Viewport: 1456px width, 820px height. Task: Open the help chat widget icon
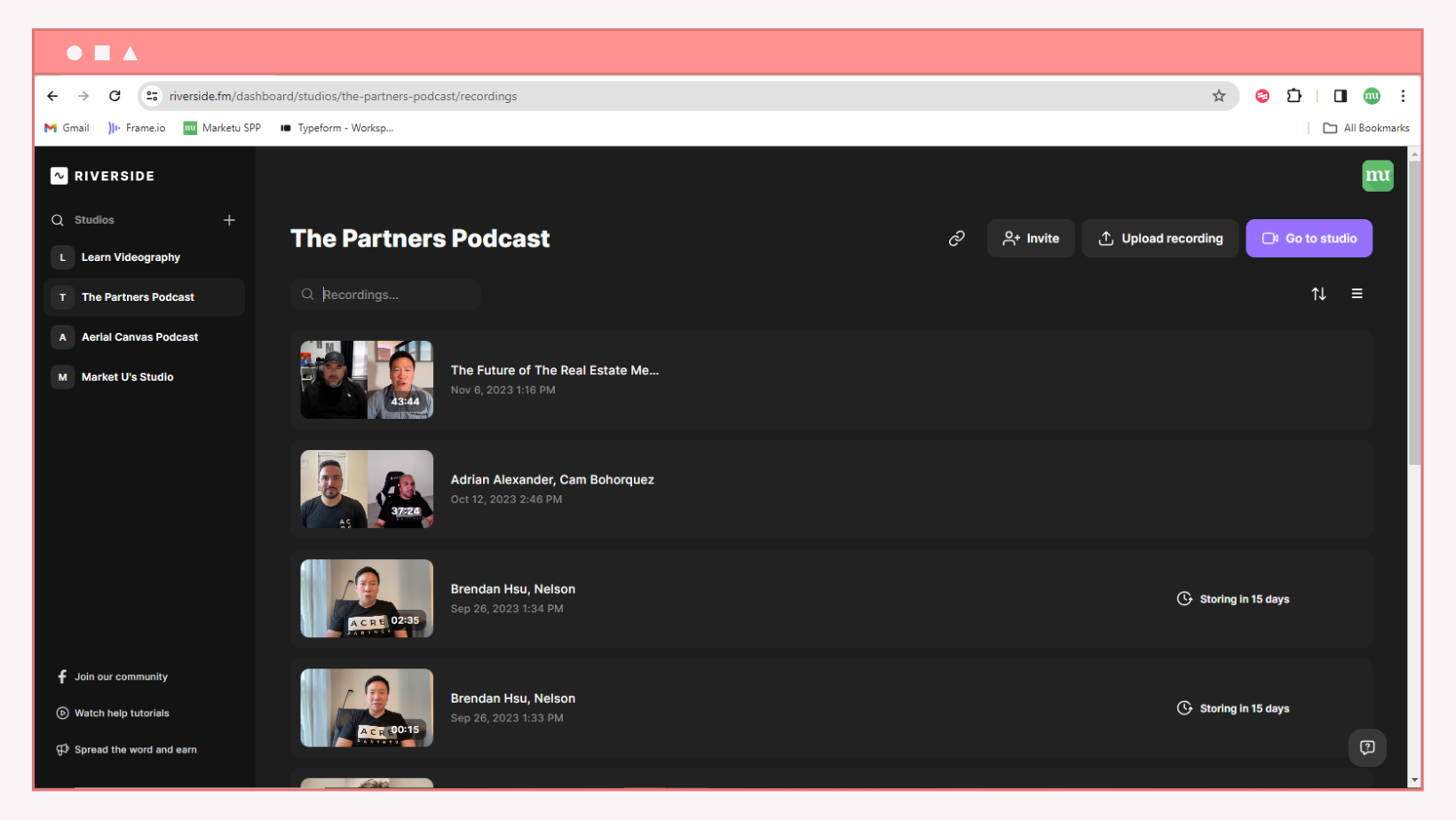pyautogui.click(x=1367, y=747)
